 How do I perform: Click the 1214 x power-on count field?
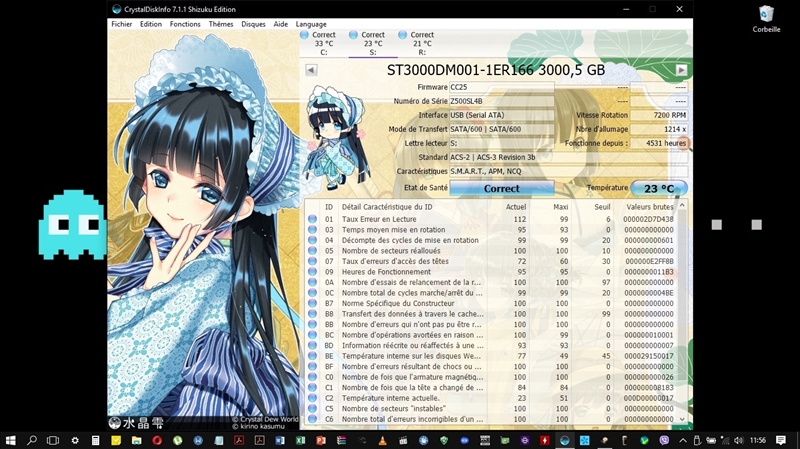(659, 129)
